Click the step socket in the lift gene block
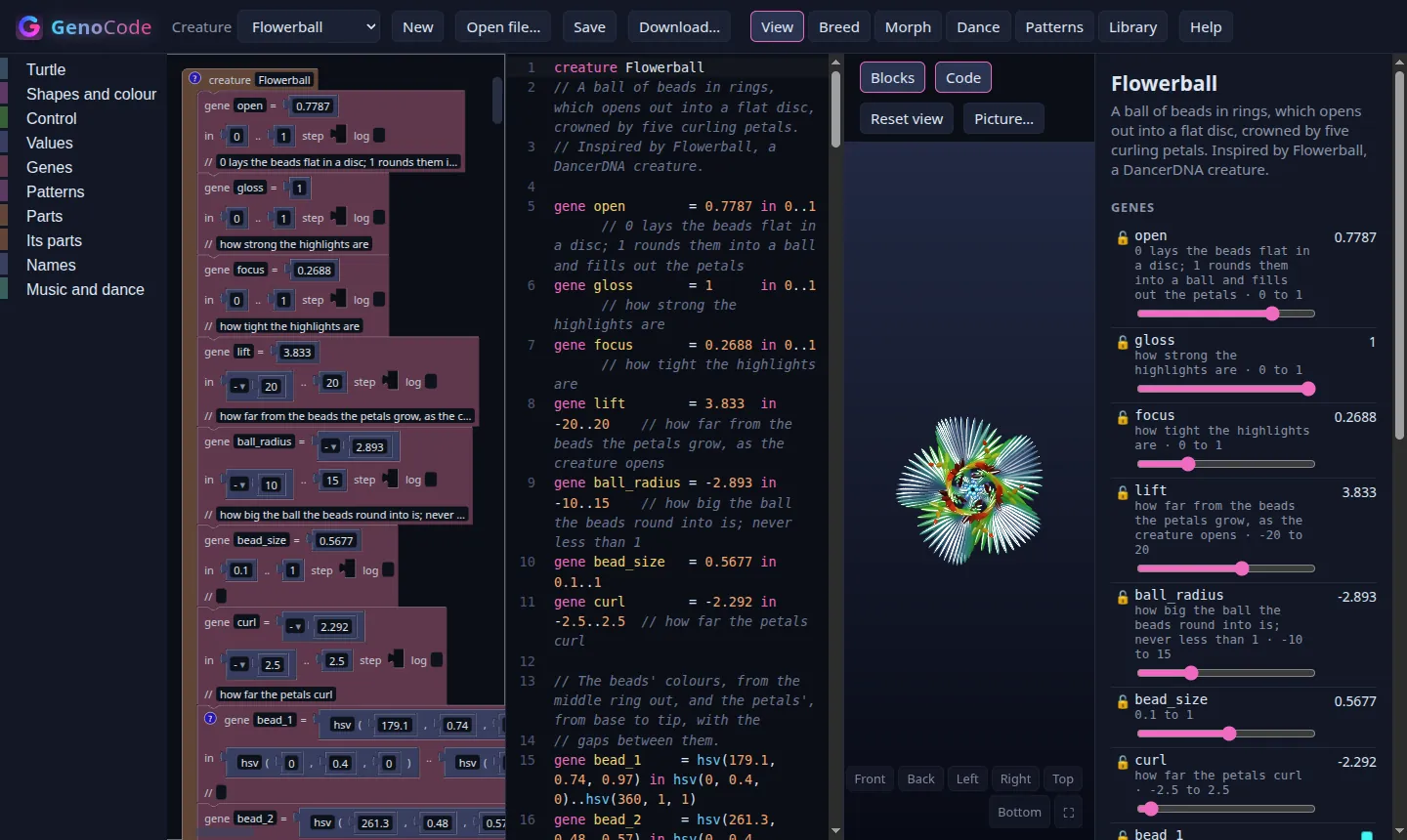 click(x=391, y=380)
